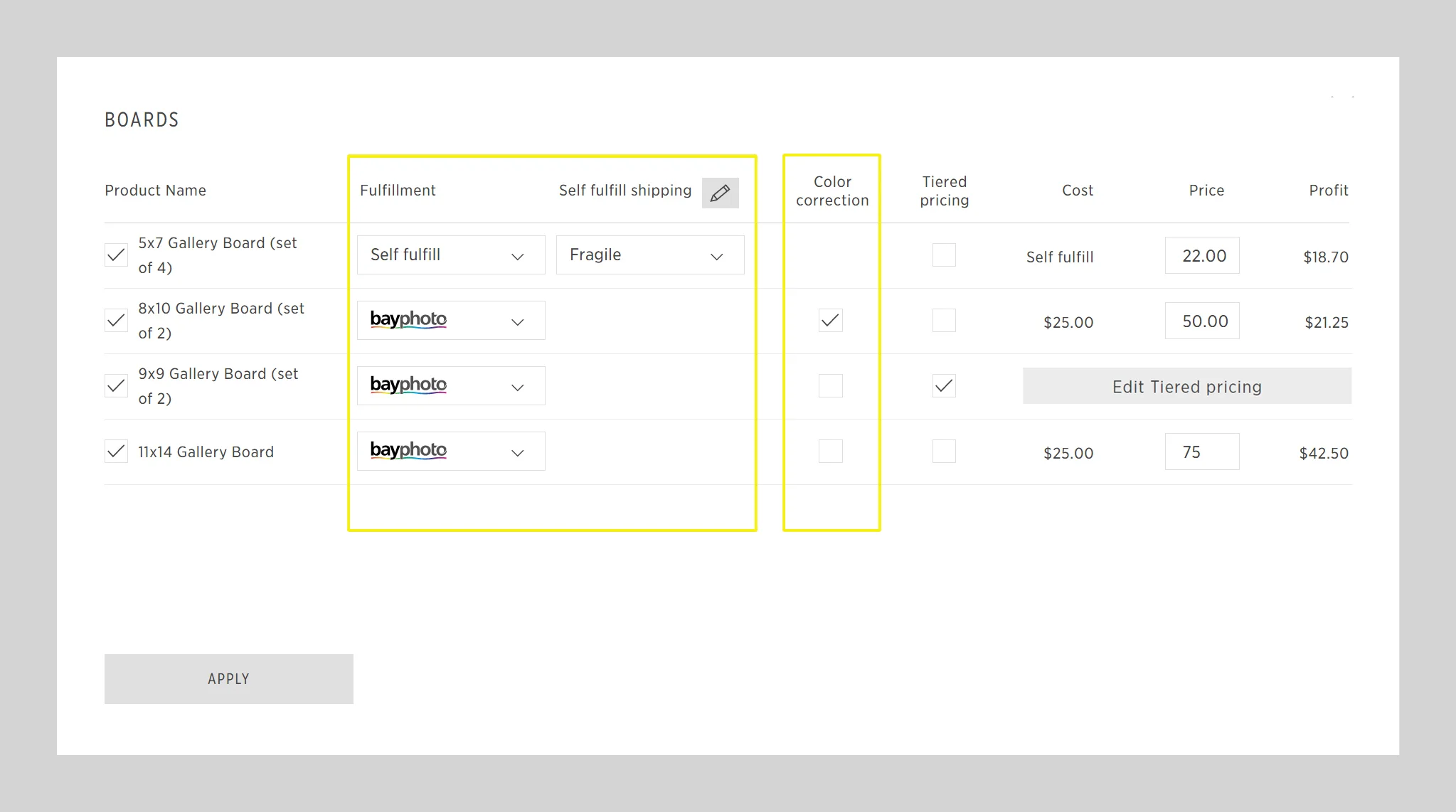Click the 22.00 price field
Screen dimensions: 1456x812
click(1202, 255)
